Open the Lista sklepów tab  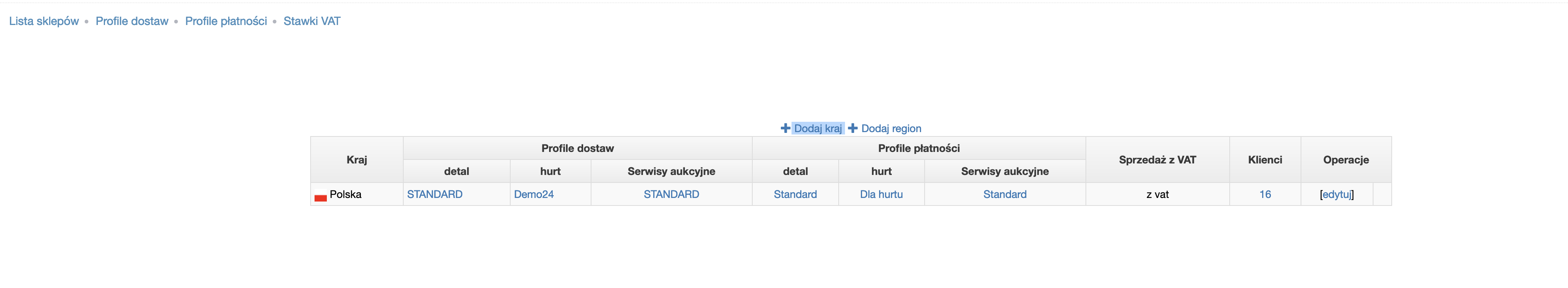click(x=44, y=21)
